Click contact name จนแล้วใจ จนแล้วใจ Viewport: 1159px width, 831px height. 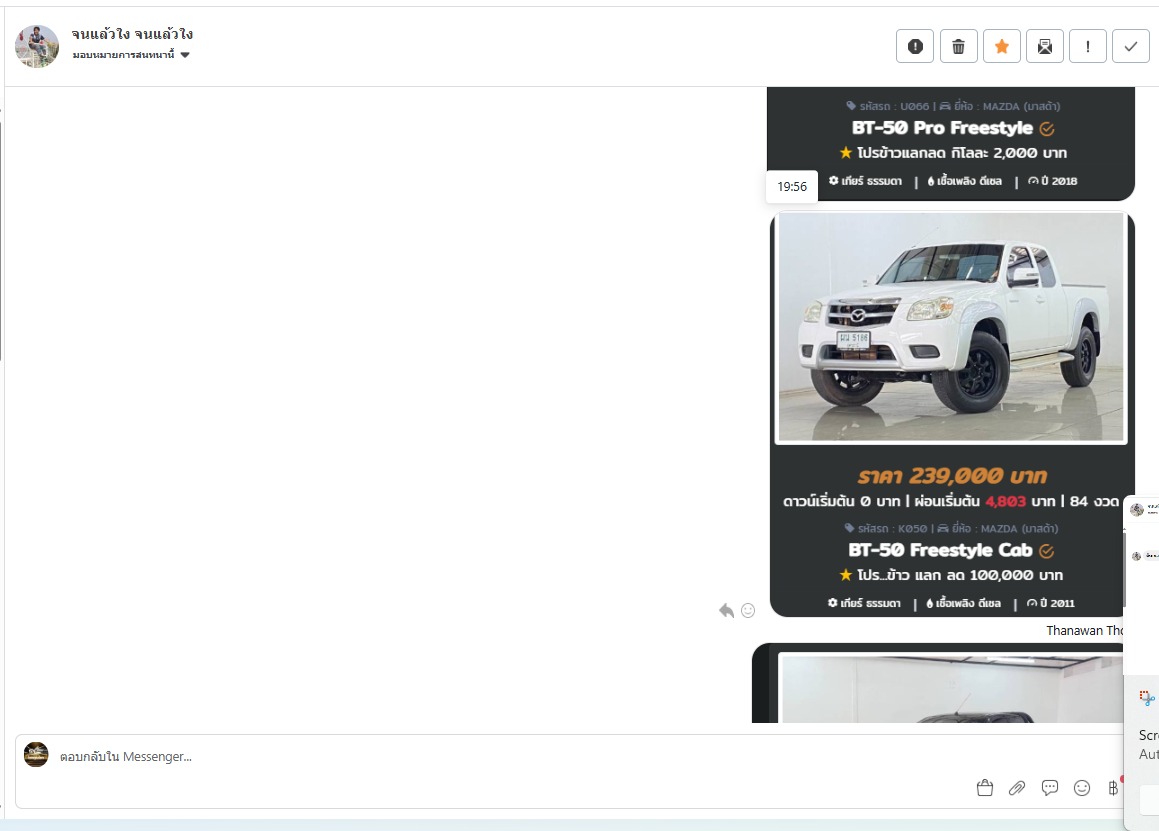[x=132, y=34]
